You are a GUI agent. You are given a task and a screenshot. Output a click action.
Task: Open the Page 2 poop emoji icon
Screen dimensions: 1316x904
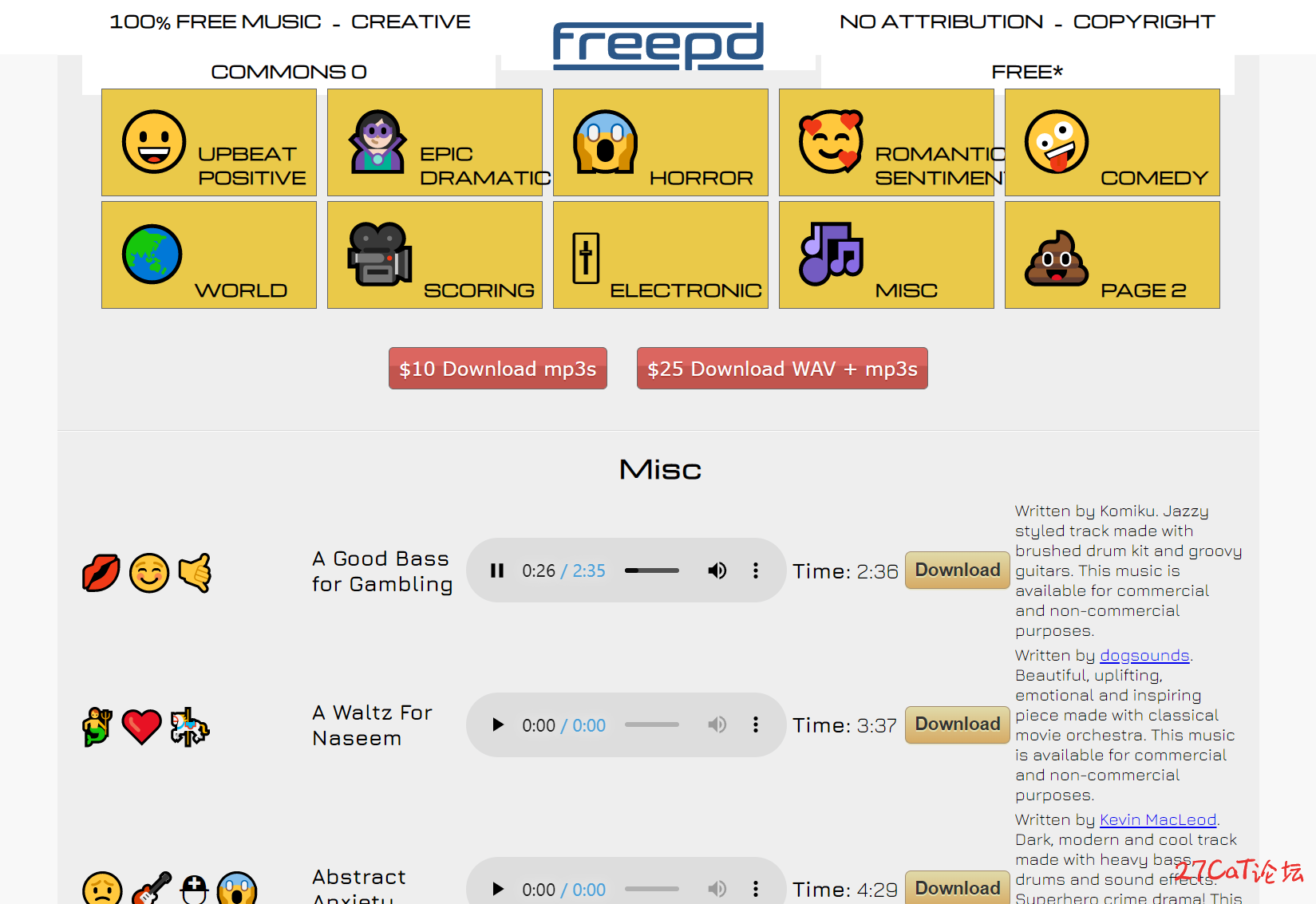click(1057, 258)
